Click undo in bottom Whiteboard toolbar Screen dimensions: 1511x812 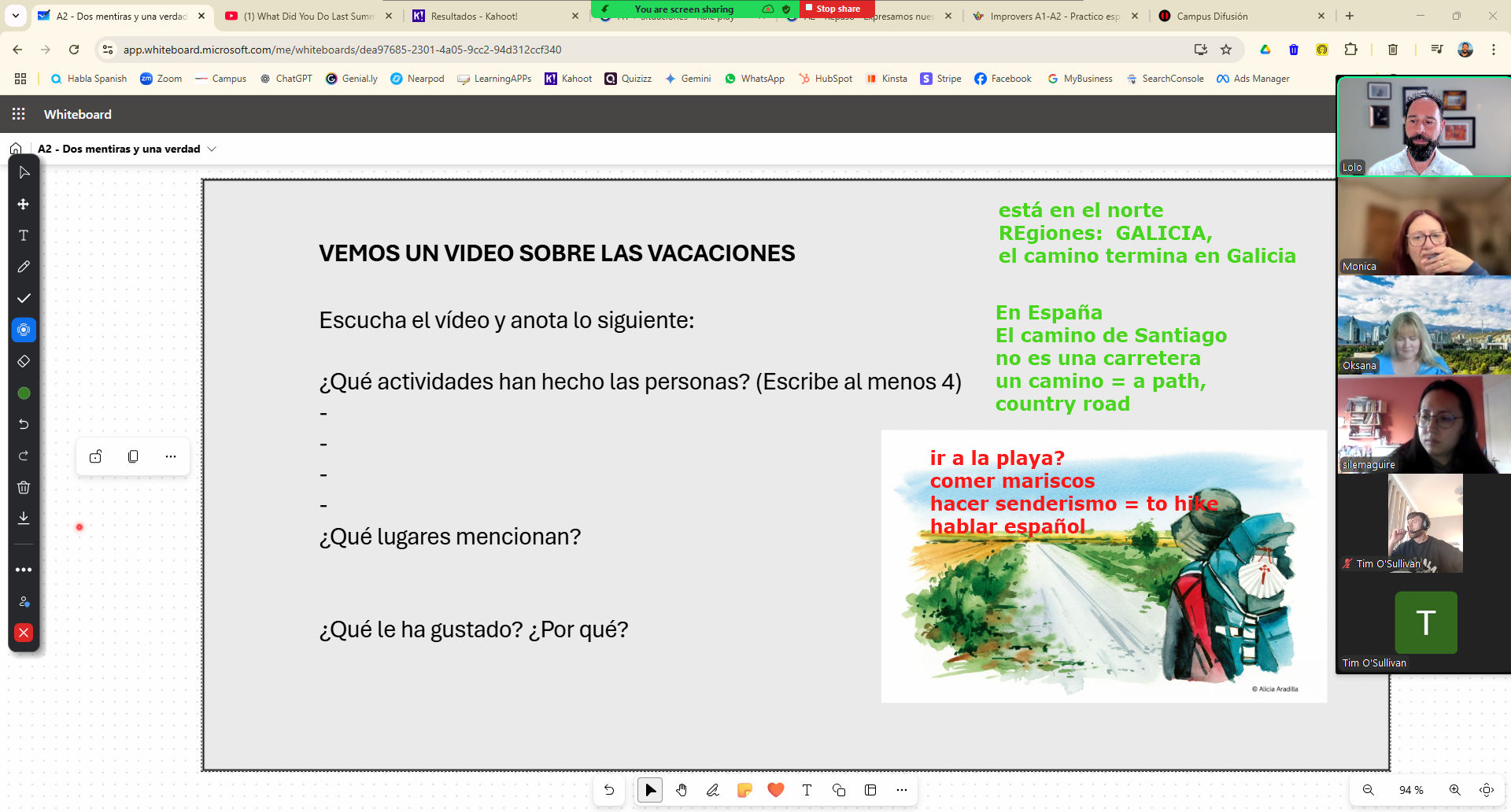[609, 790]
